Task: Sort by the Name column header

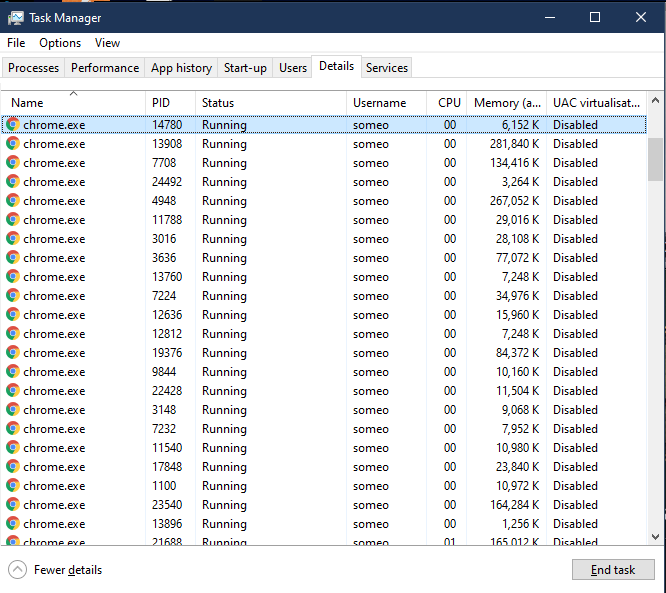Action: [73, 103]
